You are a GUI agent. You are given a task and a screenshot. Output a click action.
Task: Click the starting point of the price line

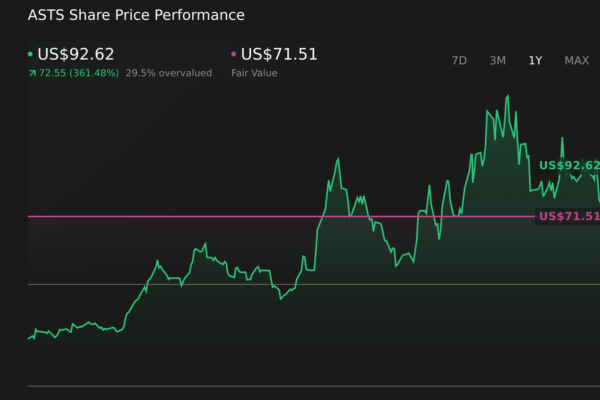pos(28,339)
